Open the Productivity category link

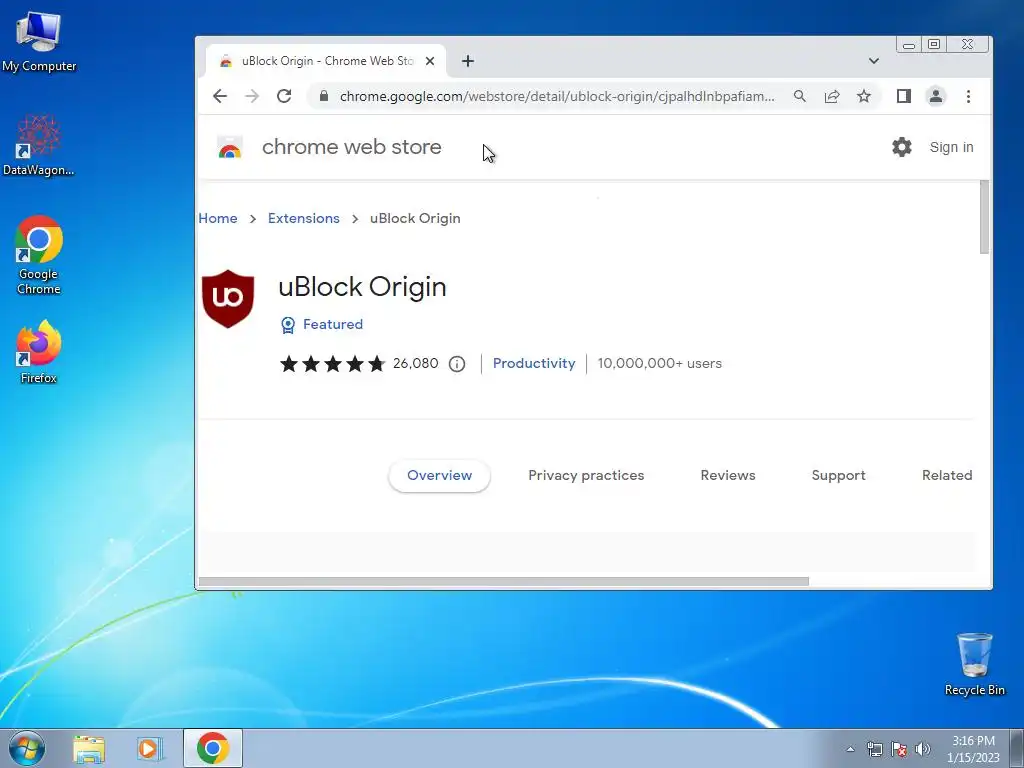click(534, 364)
